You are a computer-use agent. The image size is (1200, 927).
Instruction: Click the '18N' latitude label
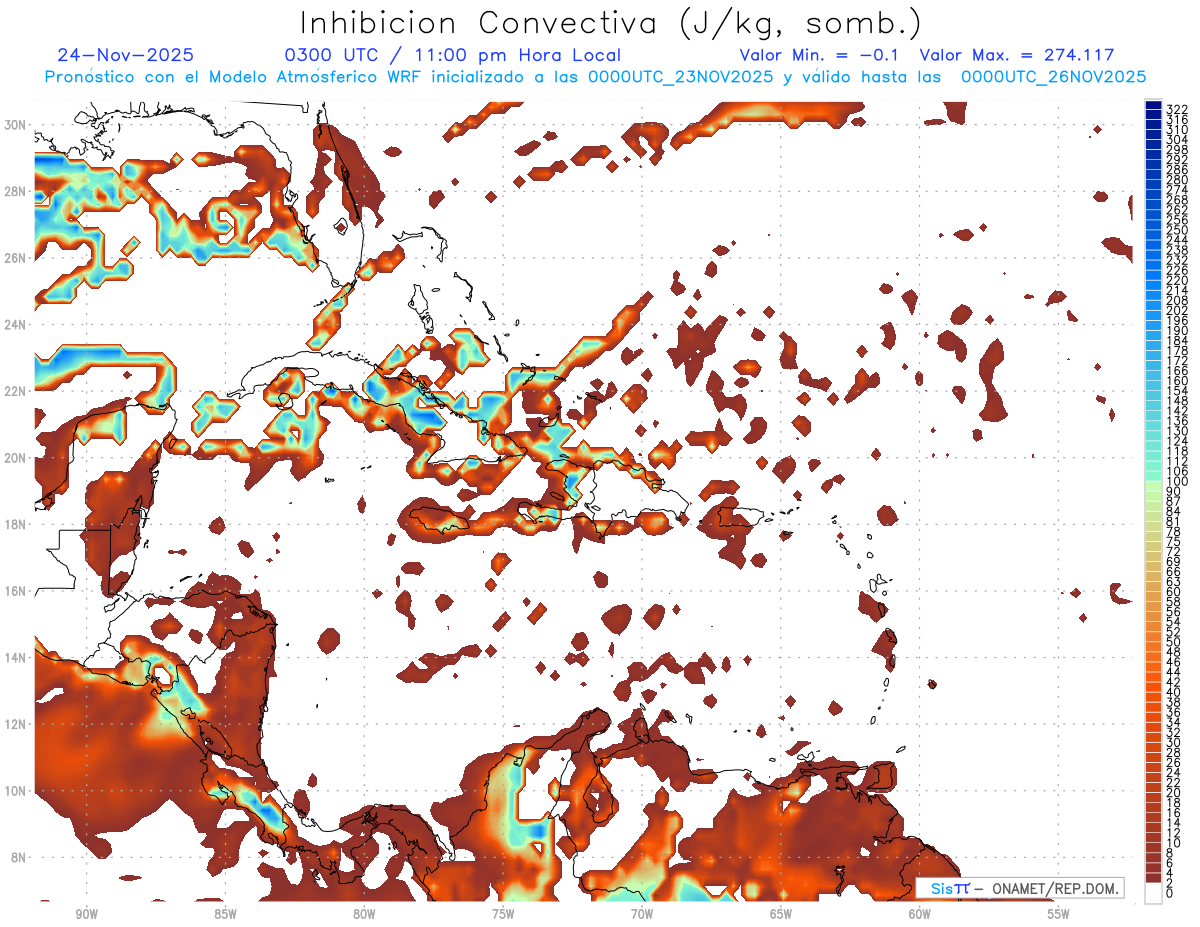coord(16,524)
